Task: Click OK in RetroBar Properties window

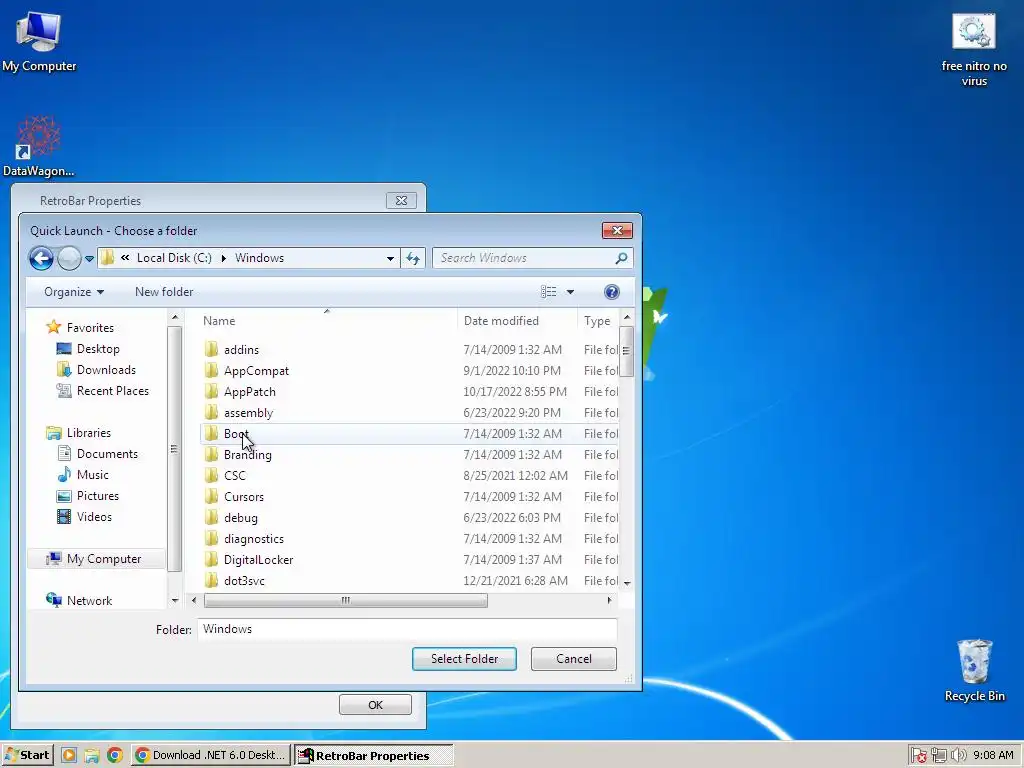Action: click(375, 705)
